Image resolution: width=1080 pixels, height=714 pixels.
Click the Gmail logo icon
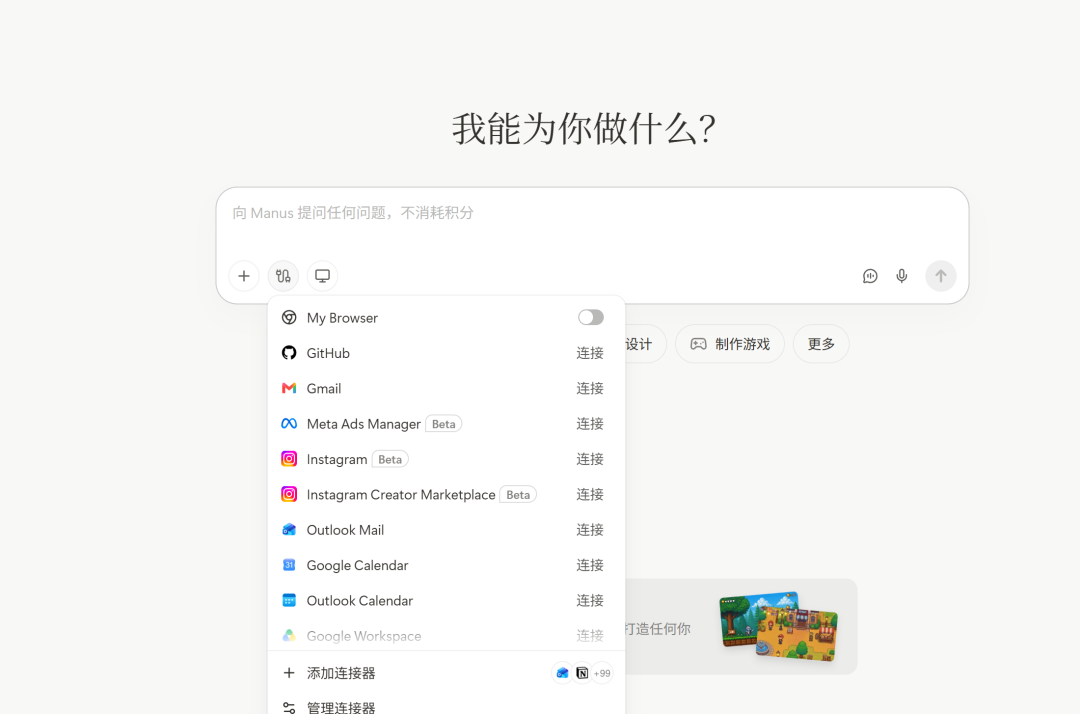(x=289, y=388)
